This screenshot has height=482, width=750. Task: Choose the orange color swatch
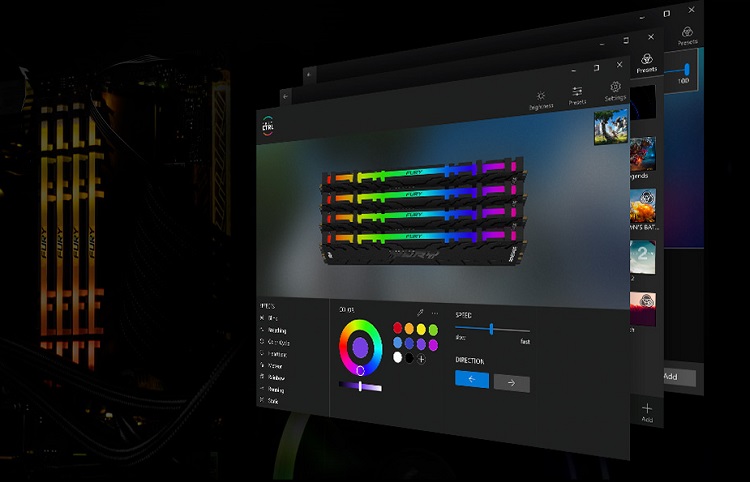409,329
